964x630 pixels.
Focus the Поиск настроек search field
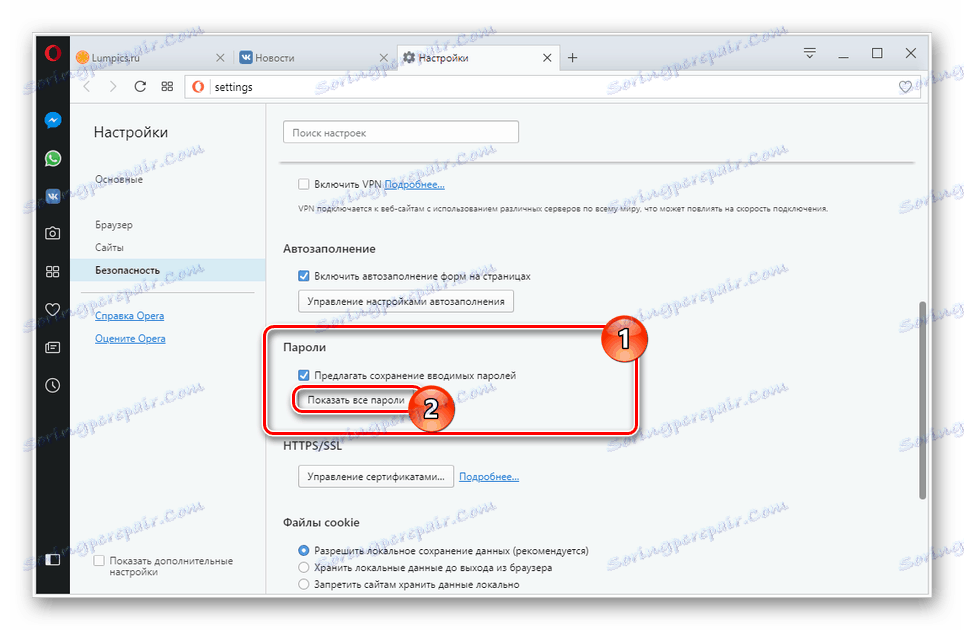point(401,132)
